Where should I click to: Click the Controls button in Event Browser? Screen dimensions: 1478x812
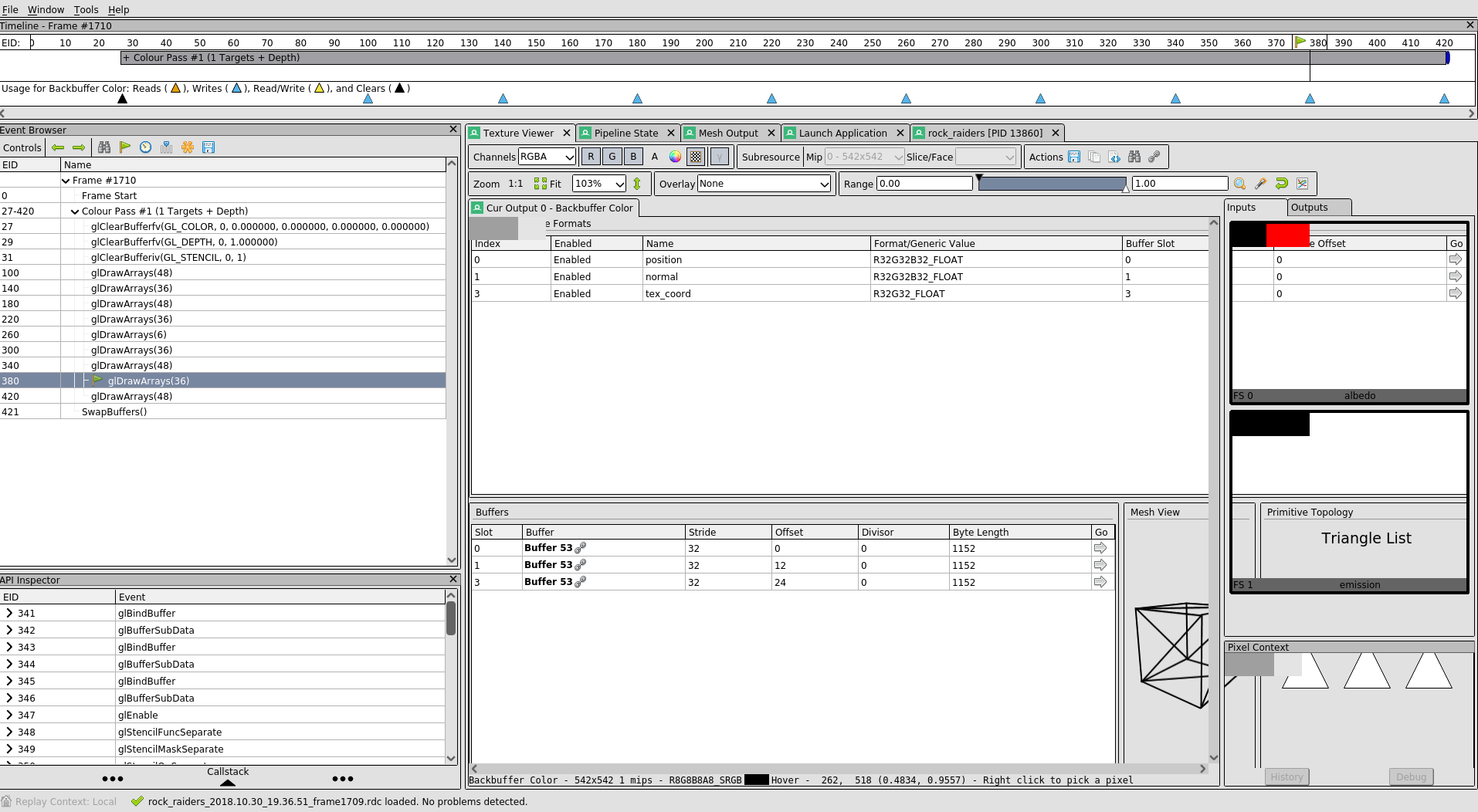[22, 147]
